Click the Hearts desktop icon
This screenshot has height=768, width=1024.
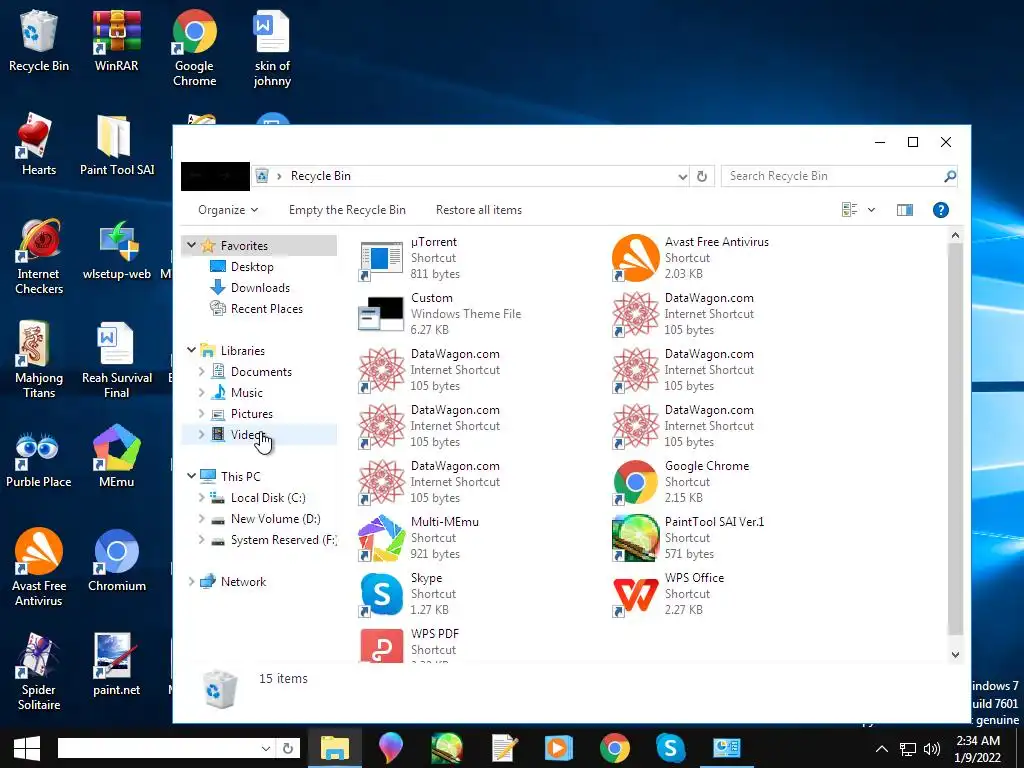point(39,144)
